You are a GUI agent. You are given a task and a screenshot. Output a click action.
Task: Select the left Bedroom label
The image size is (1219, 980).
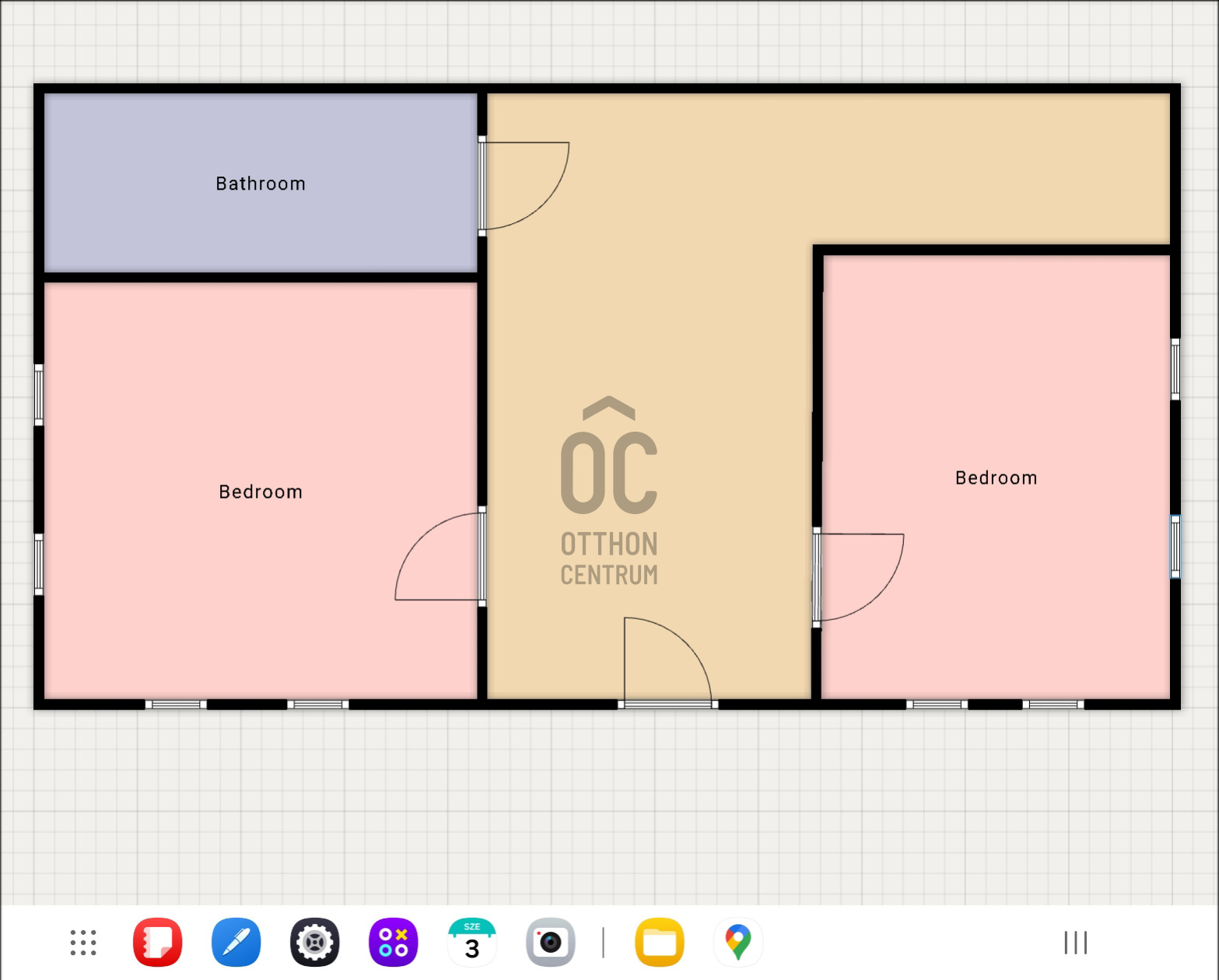(x=260, y=492)
